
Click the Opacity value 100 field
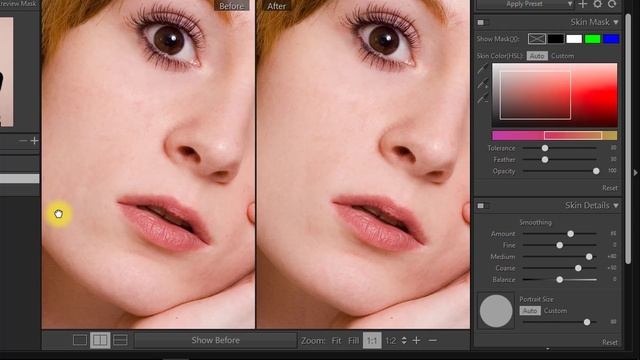pyautogui.click(x=612, y=171)
